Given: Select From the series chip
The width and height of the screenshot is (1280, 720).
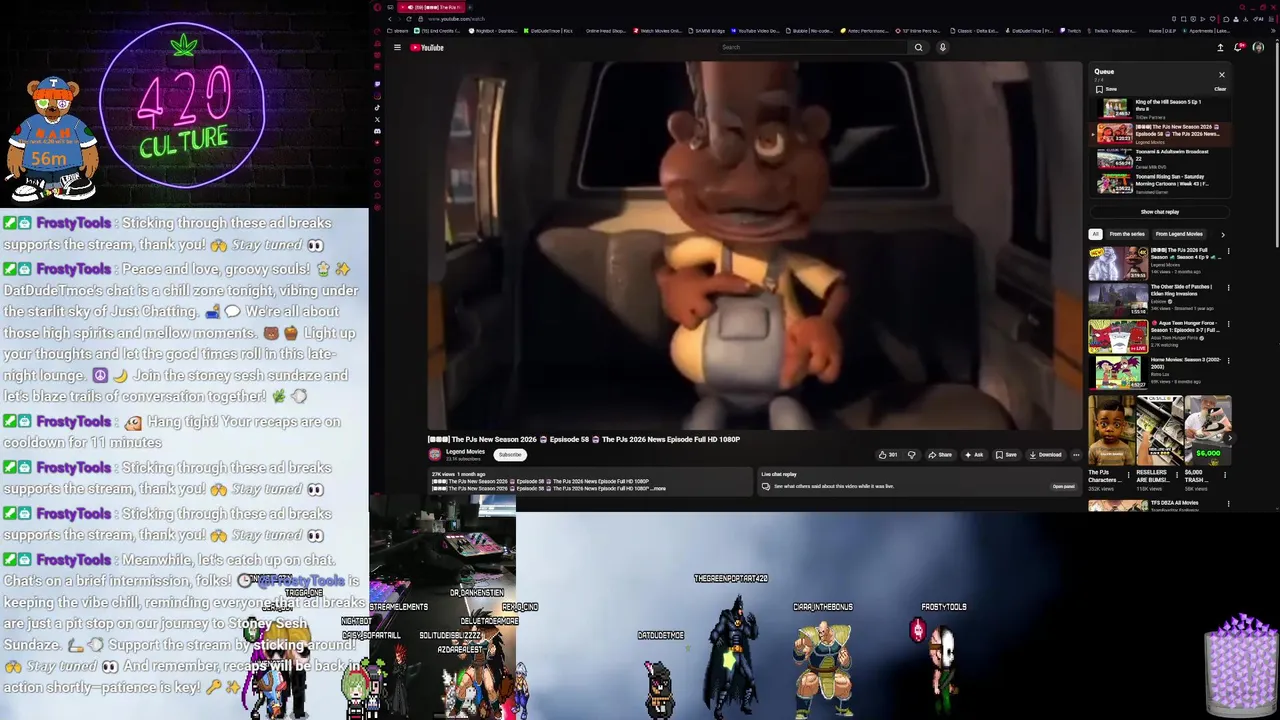Looking at the screenshot, I should click(1127, 234).
